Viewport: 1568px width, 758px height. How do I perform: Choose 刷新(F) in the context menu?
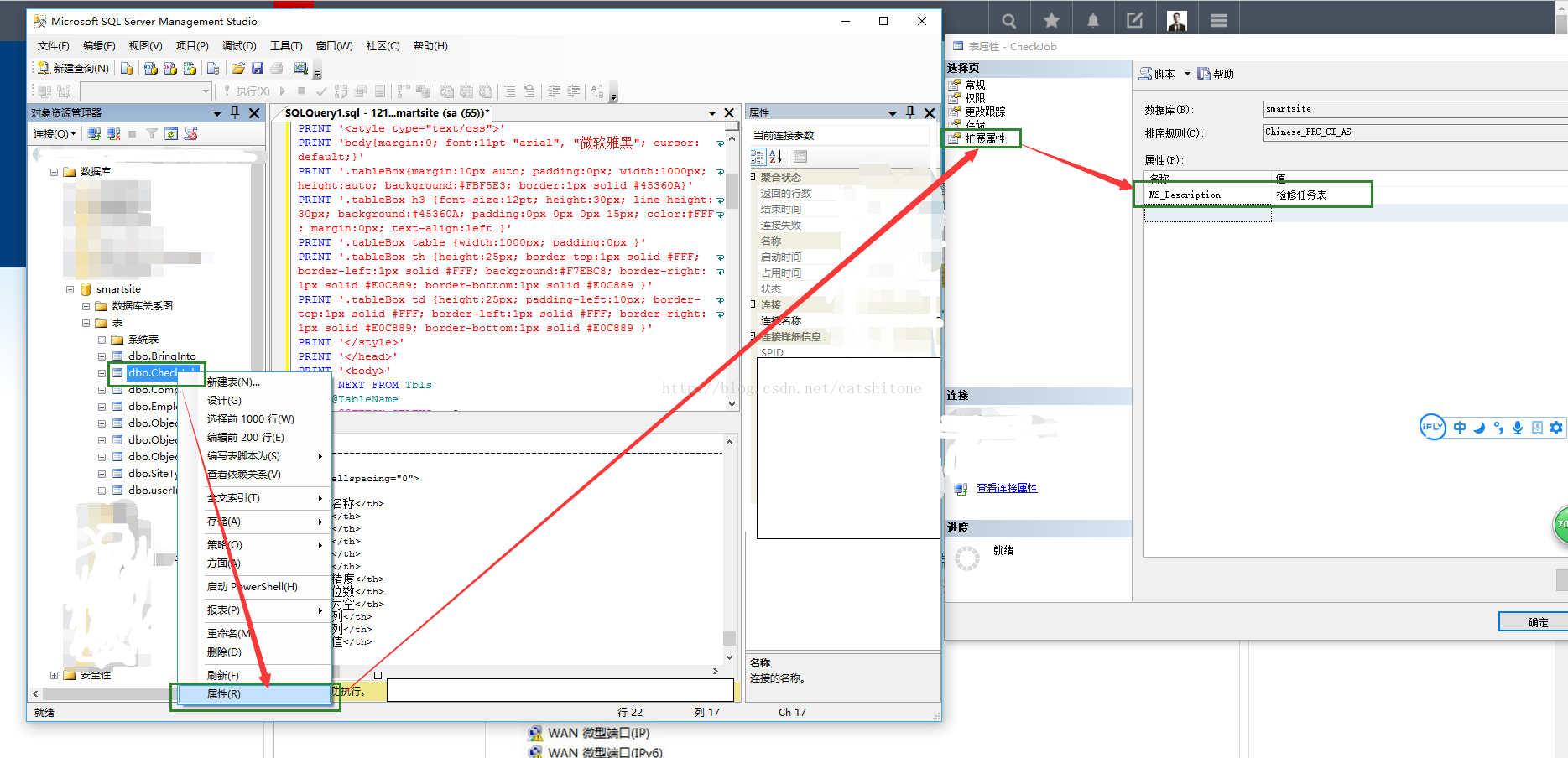coord(255,676)
